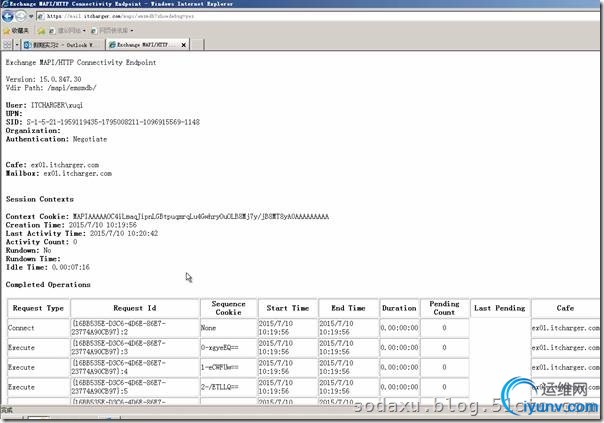Click the 'Pending Count' column header

[444, 308]
